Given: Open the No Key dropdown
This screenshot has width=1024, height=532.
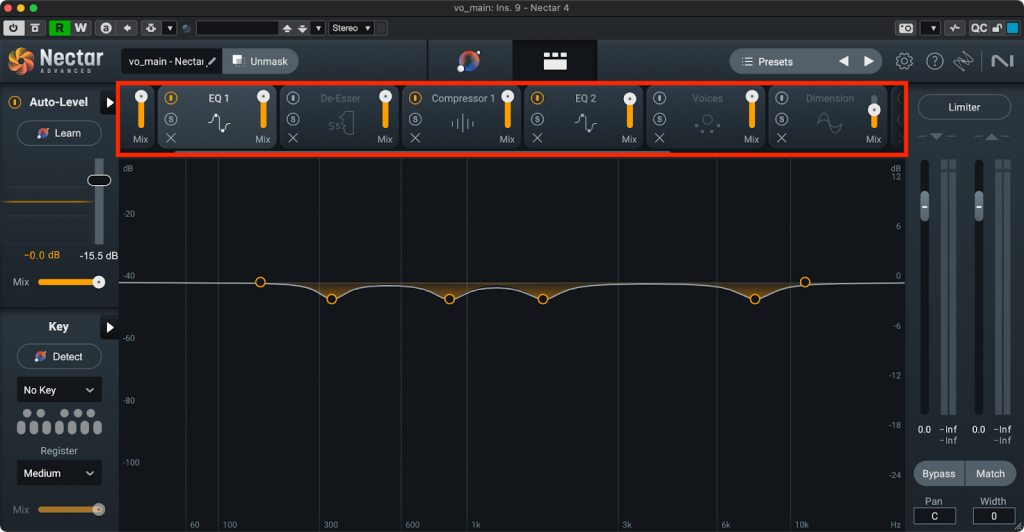Looking at the screenshot, I should 59,390.
